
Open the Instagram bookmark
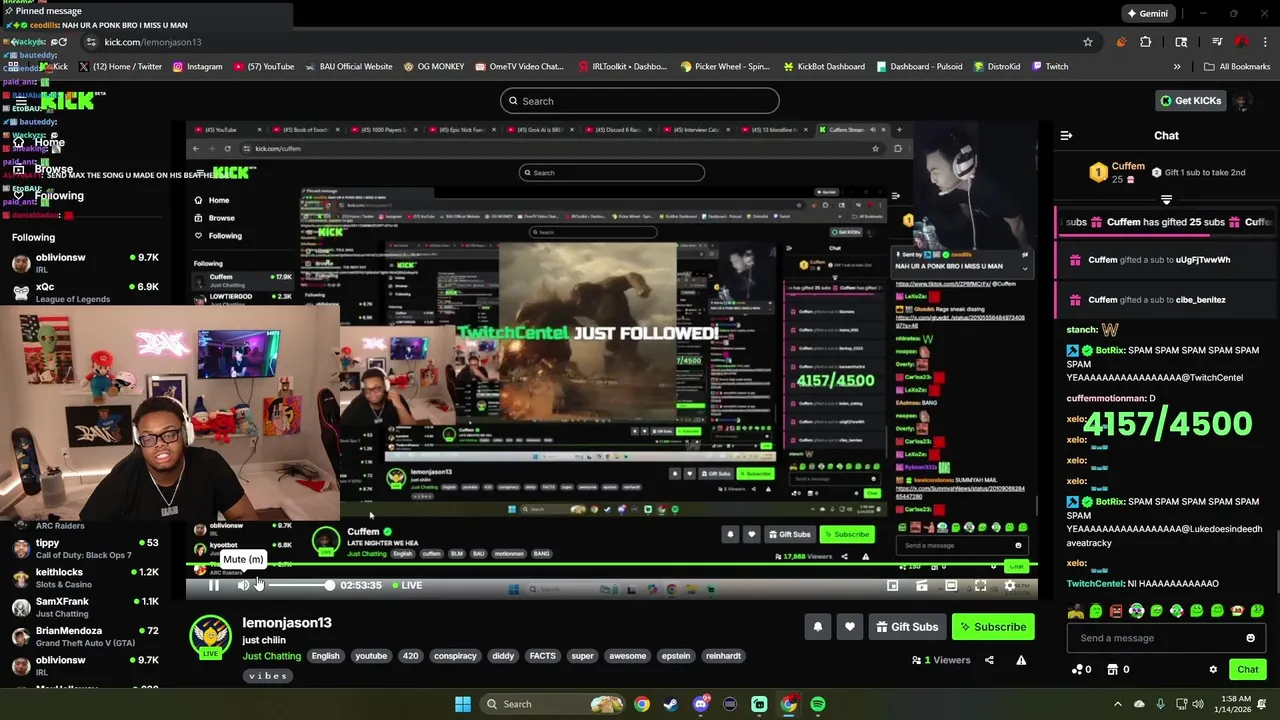(197, 66)
